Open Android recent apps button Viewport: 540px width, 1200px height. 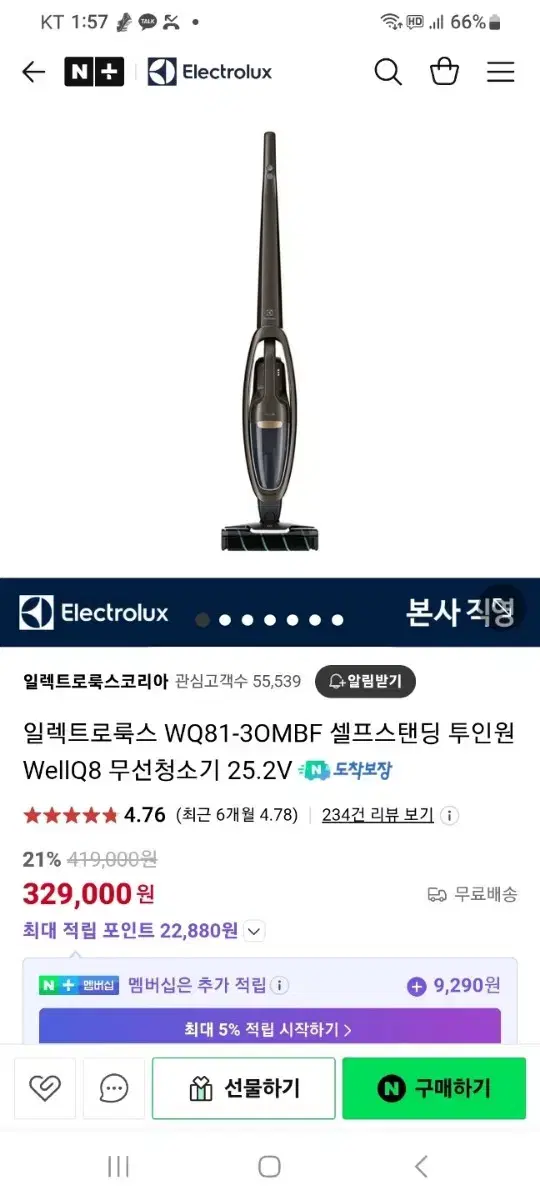coord(118,1166)
